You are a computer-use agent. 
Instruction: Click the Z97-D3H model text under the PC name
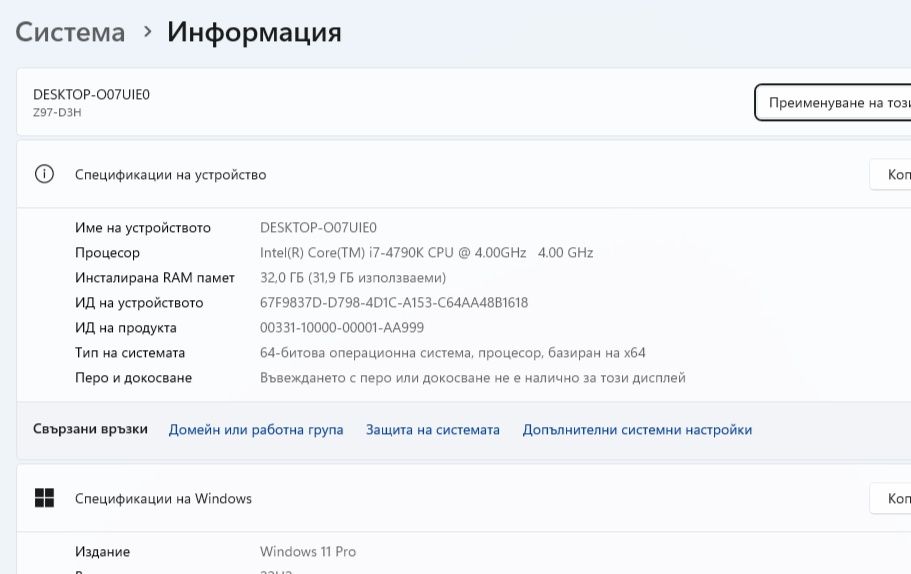click(57, 112)
